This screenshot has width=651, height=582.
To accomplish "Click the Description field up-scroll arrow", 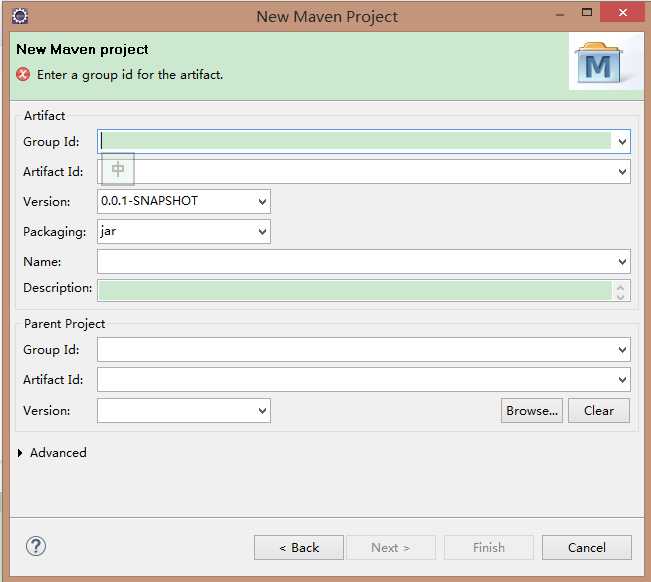I will (621, 286).
